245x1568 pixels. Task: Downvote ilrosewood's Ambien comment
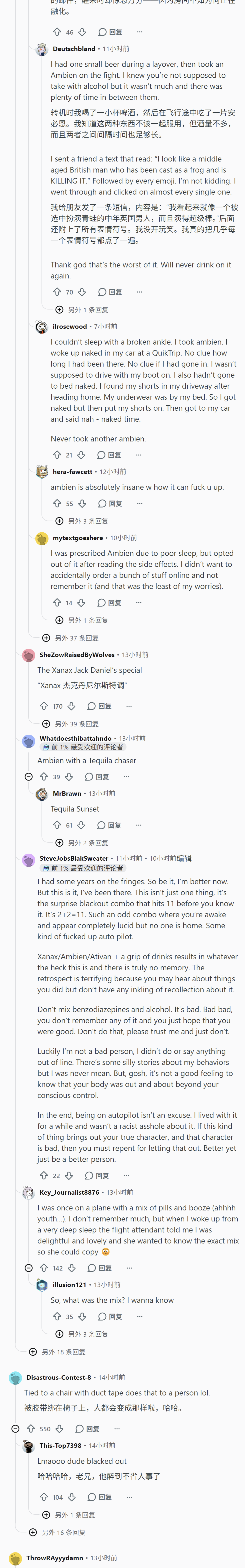(81, 455)
